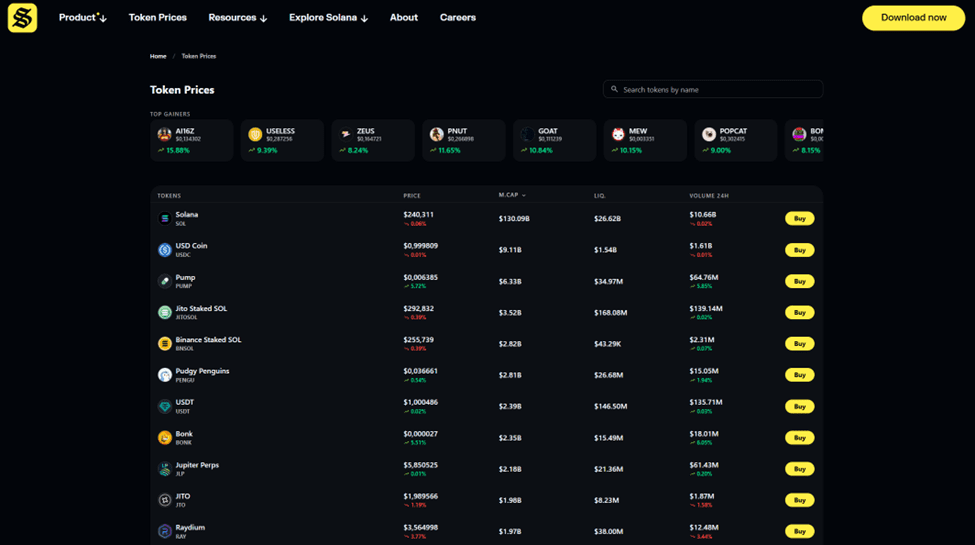Click the Buy button for Pump
Image resolution: width=975 pixels, height=545 pixels.
click(800, 281)
